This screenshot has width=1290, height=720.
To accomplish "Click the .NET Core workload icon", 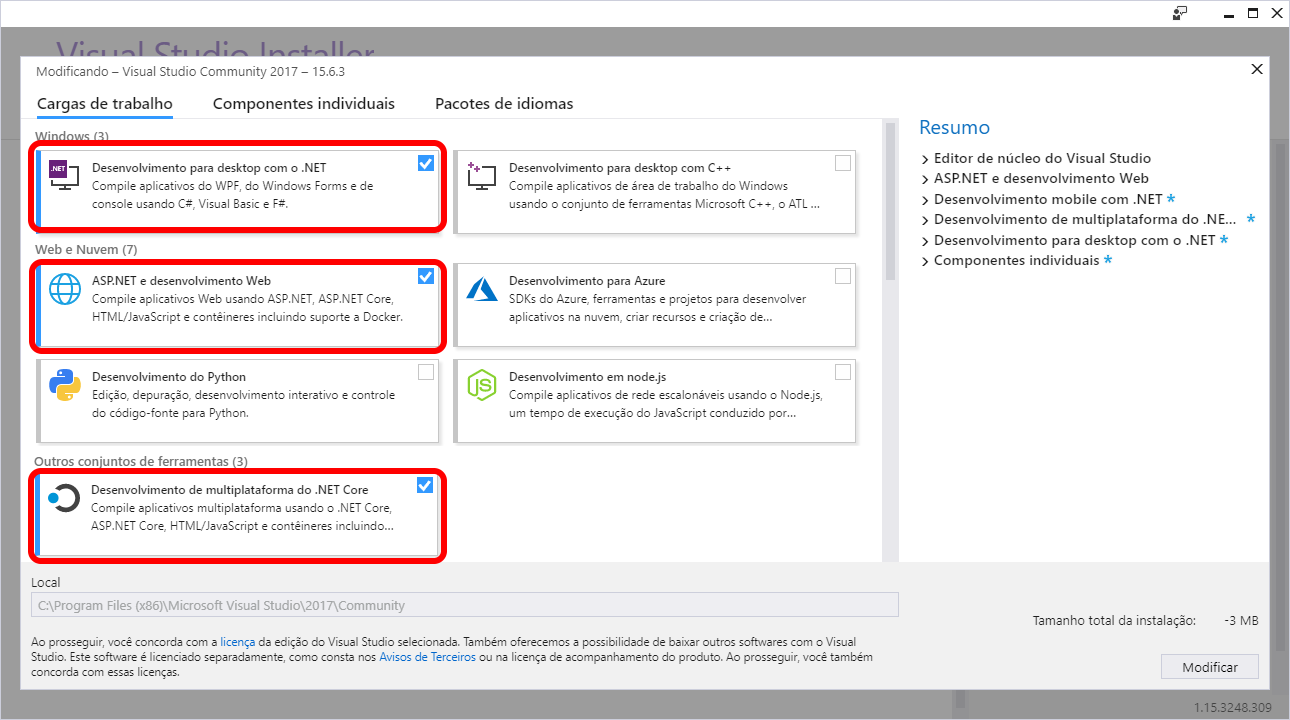I will click(x=63, y=498).
